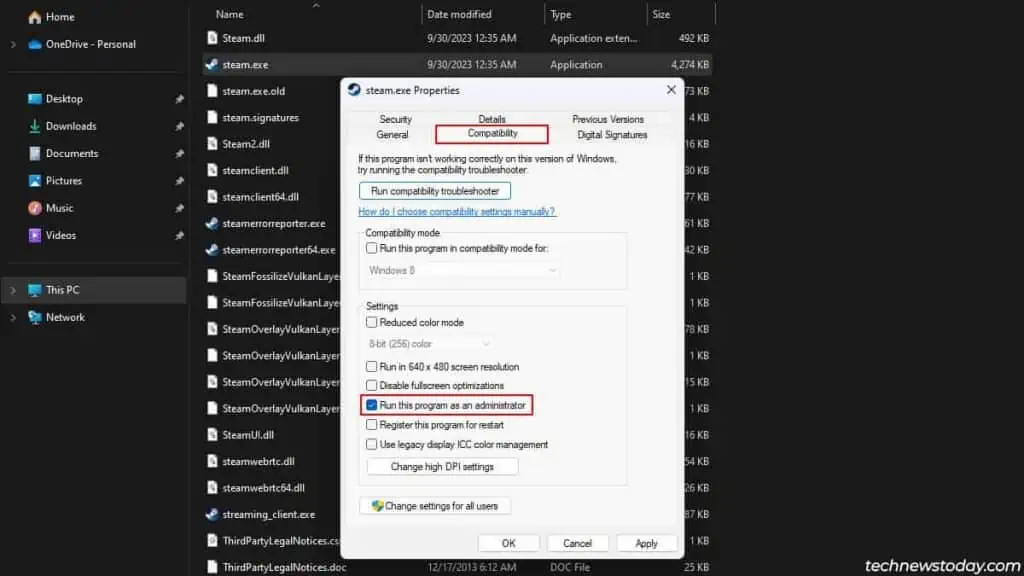1024x576 pixels.
Task: Expand the This PC tree node
Action: tap(13, 290)
